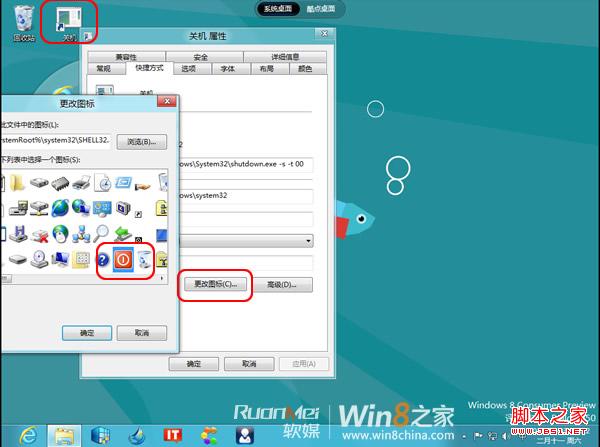Confirm icon choice with 确定 in 更改图标 dialog
Image resolution: width=600 pixels, height=447 pixels.
click(x=87, y=333)
